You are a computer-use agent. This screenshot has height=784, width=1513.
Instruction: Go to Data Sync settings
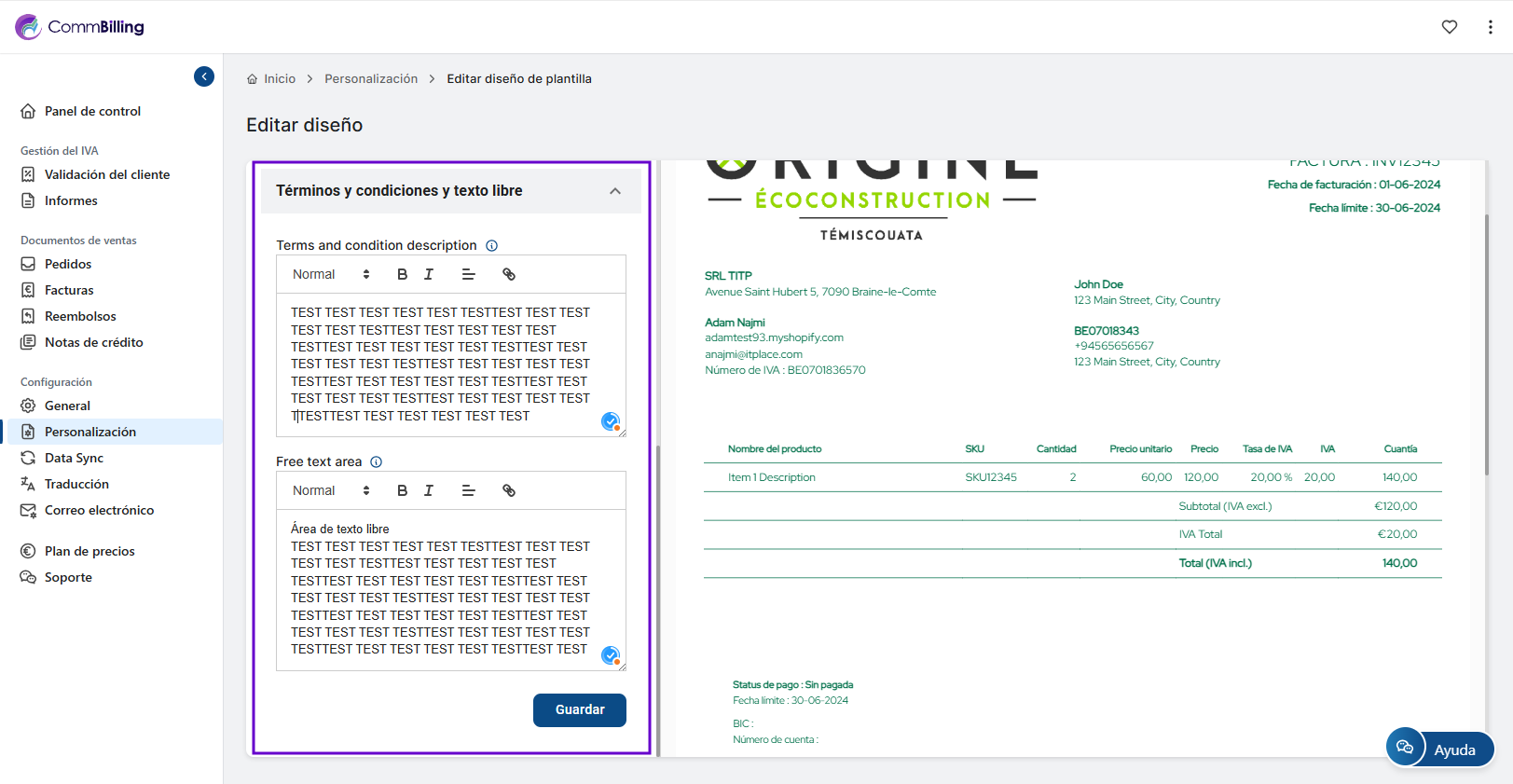click(x=74, y=458)
